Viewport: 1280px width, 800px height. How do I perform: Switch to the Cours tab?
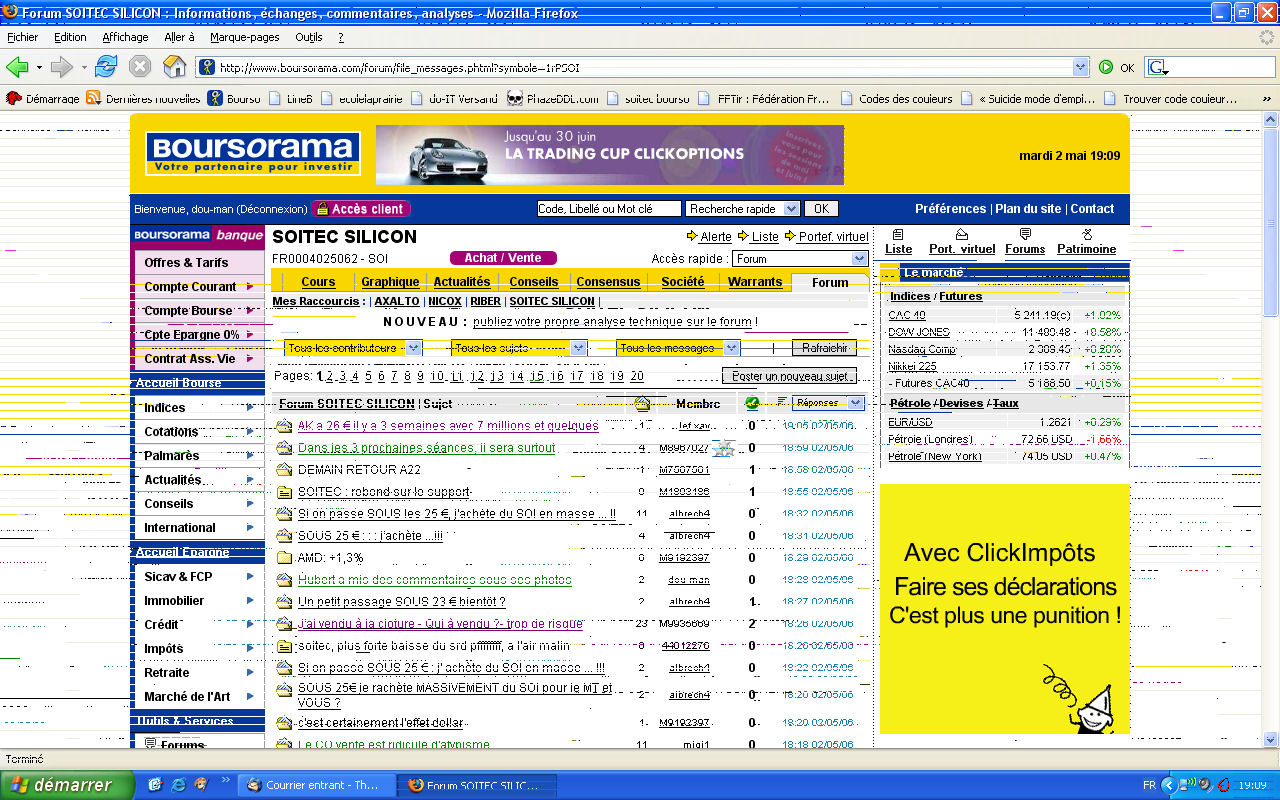pyautogui.click(x=318, y=282)
